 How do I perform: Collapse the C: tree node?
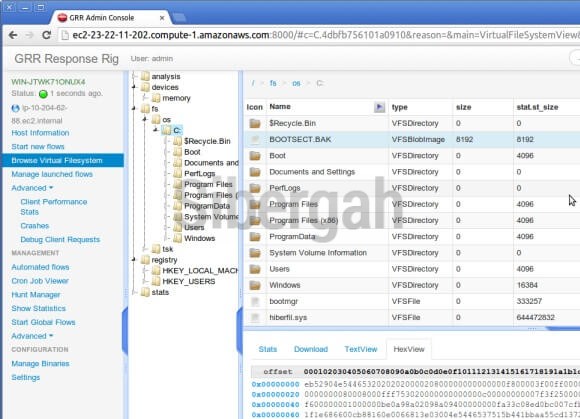156,130
